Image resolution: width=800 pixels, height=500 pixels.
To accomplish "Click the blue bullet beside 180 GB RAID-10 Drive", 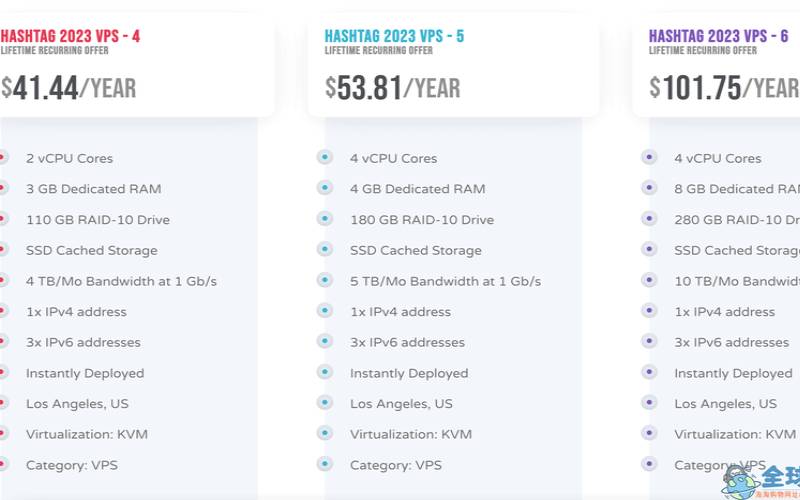I will (324, 219).
